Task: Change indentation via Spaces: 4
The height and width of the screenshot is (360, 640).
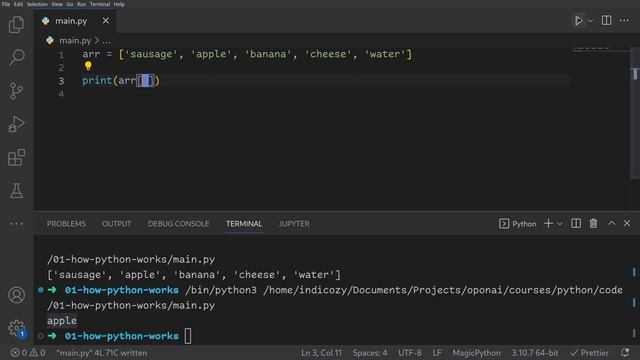Action: pyautogui.click(x=370, y=353)
